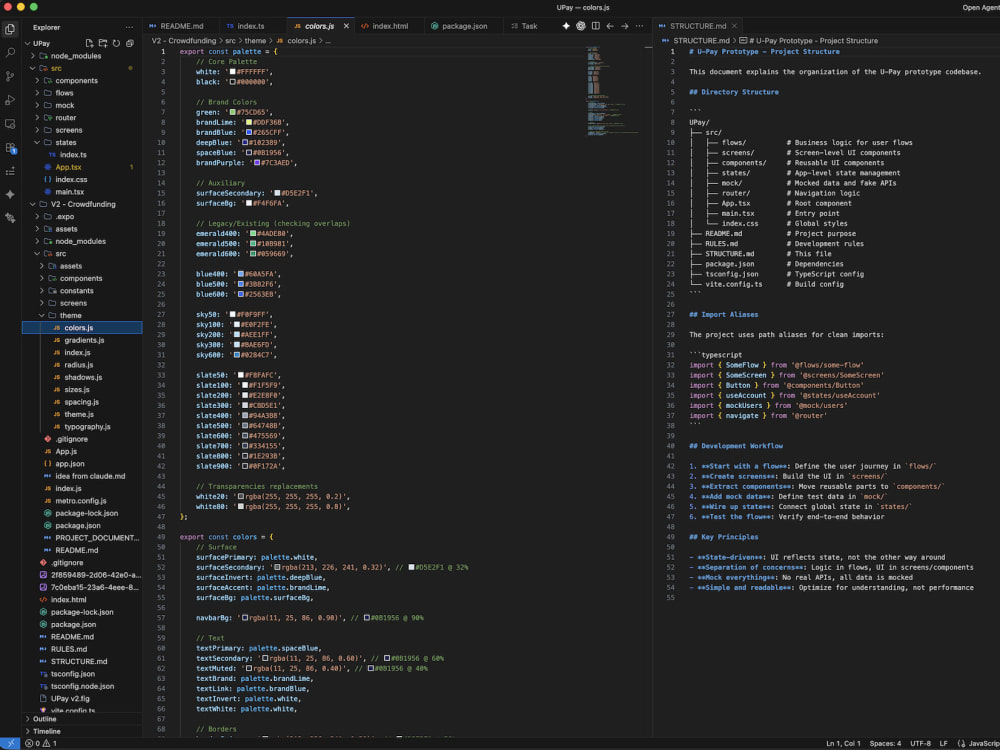Navigate back with left arrow icon
This screenshot has width=1000, height=750.
tap(610, 26)
